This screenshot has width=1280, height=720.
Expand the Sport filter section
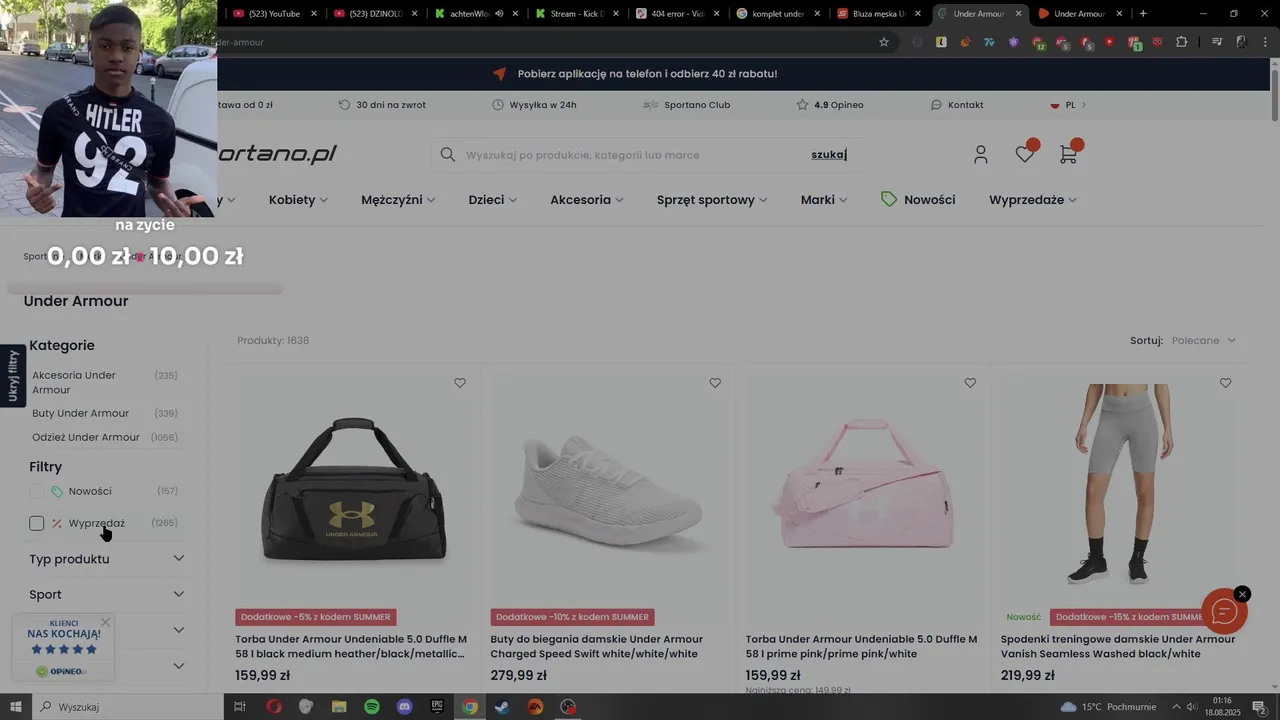(x=107, y=594)
